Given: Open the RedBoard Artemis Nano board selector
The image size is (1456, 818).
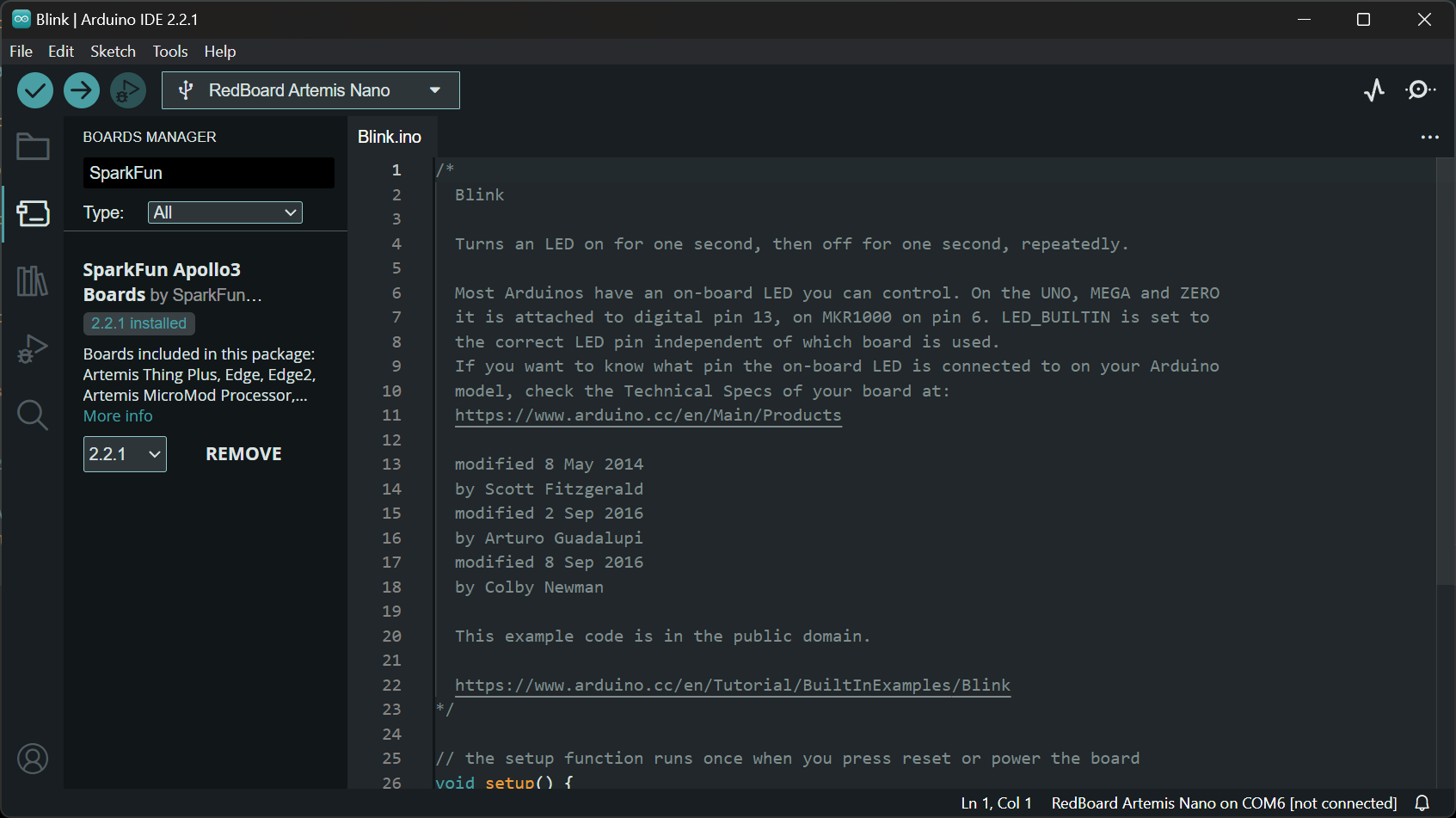Looking at the screenshot, I should (x=310, y=90).
